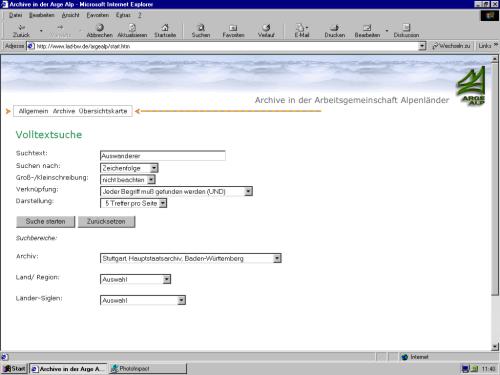Open the Suchen search toolbar icon
The width and height of the screenshot is (500, 375).
tap(201, 31)
